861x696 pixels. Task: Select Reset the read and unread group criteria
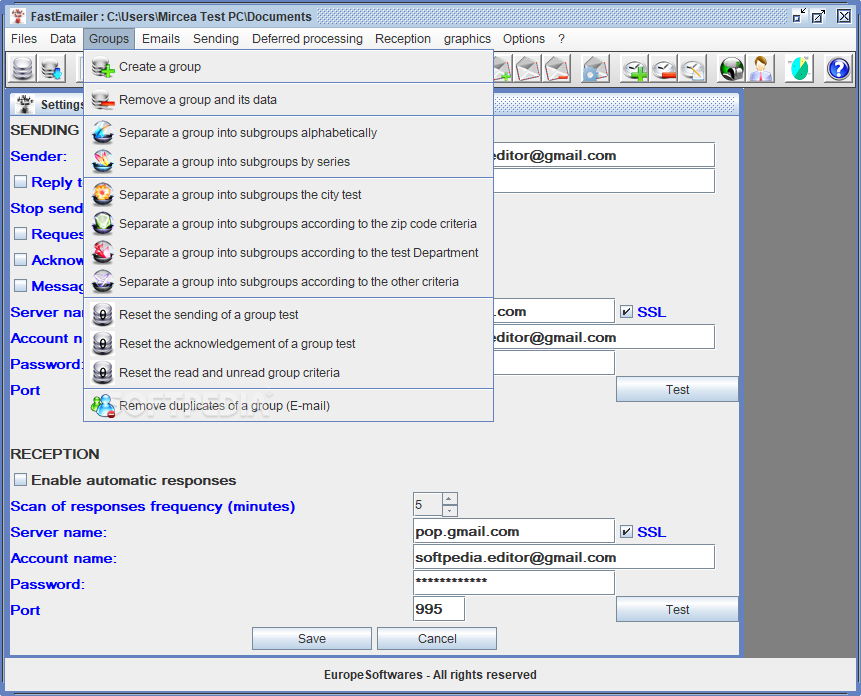pyautogui.click(x=288, y=373)
